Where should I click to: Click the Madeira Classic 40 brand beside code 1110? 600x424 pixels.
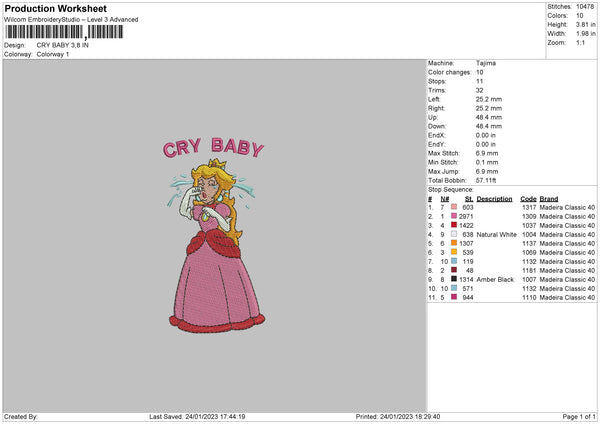[567, 297]
